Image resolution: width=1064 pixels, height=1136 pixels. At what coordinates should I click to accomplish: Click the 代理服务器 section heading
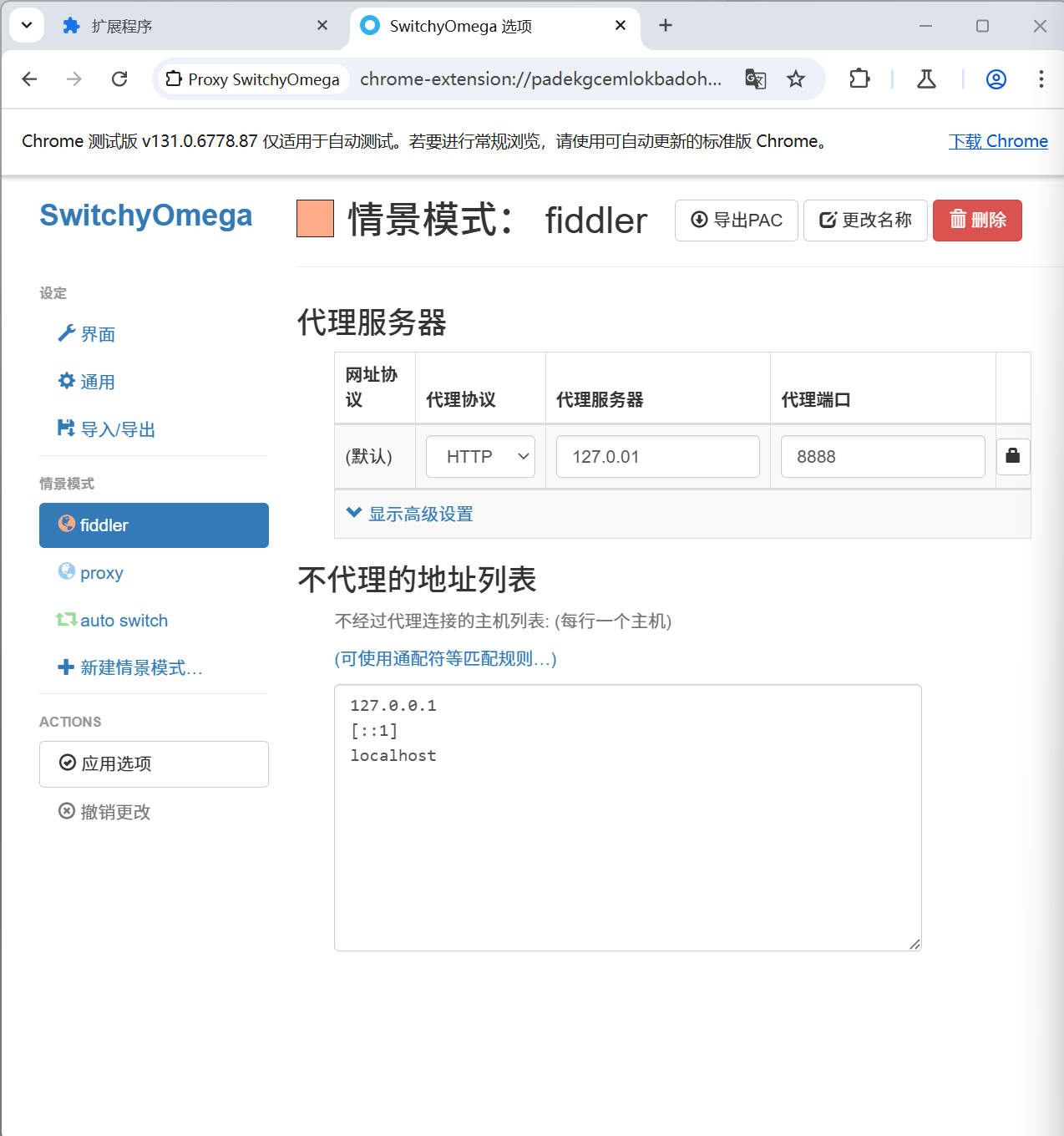click(x=372, y=322)
